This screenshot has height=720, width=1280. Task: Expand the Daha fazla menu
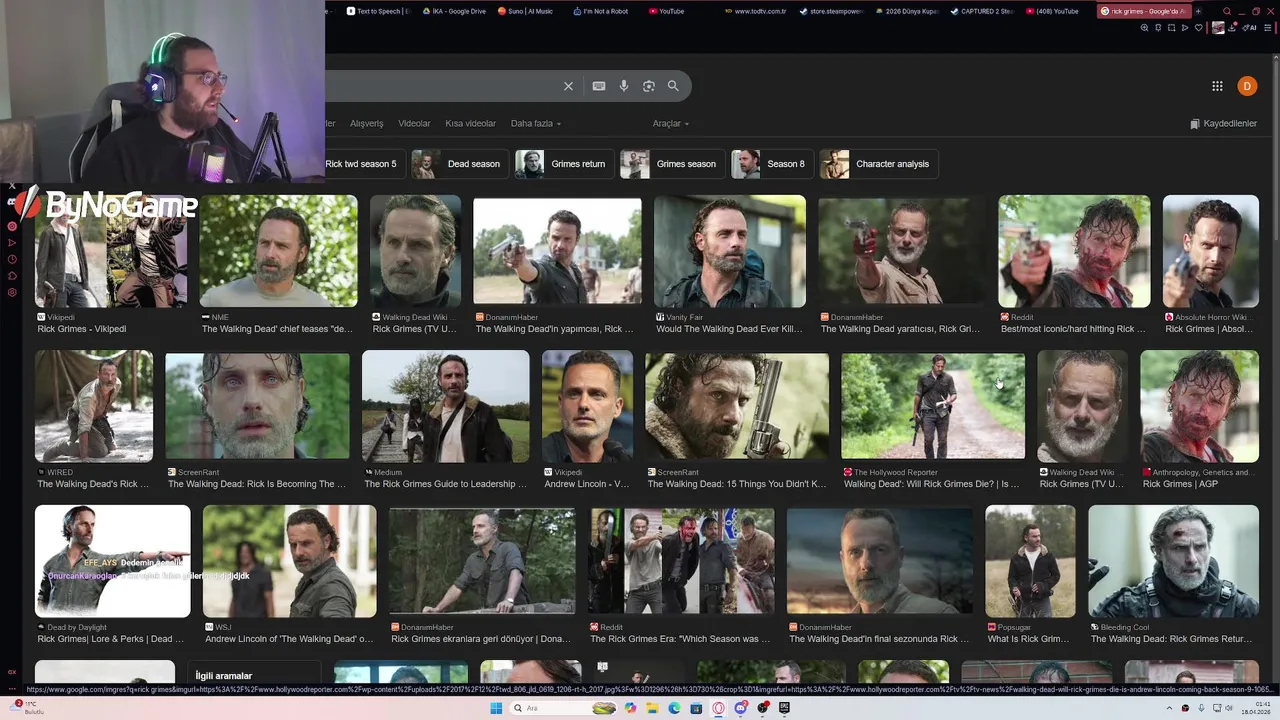[536, 124]
